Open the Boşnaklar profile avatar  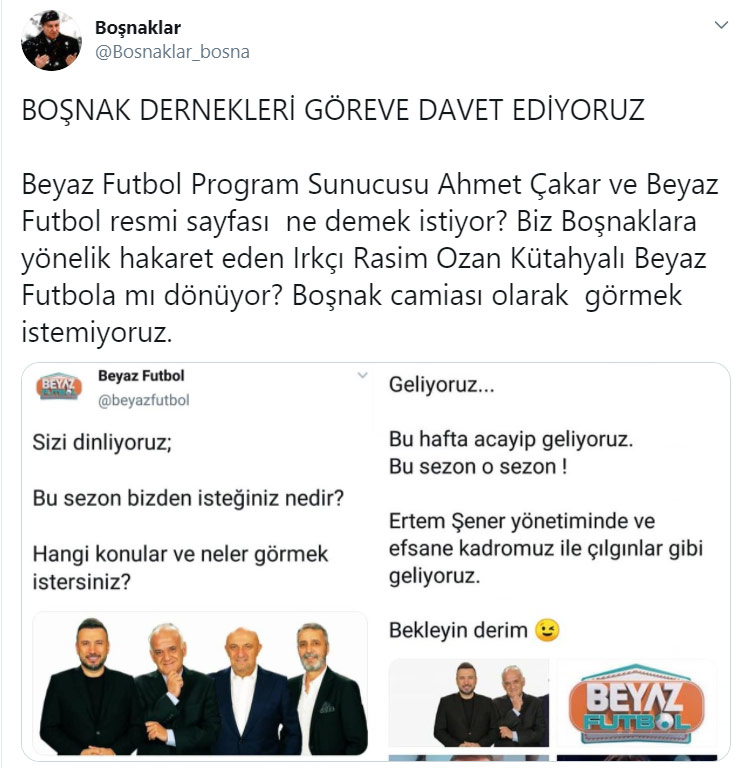pyautogui.click(x=51, y=40)
